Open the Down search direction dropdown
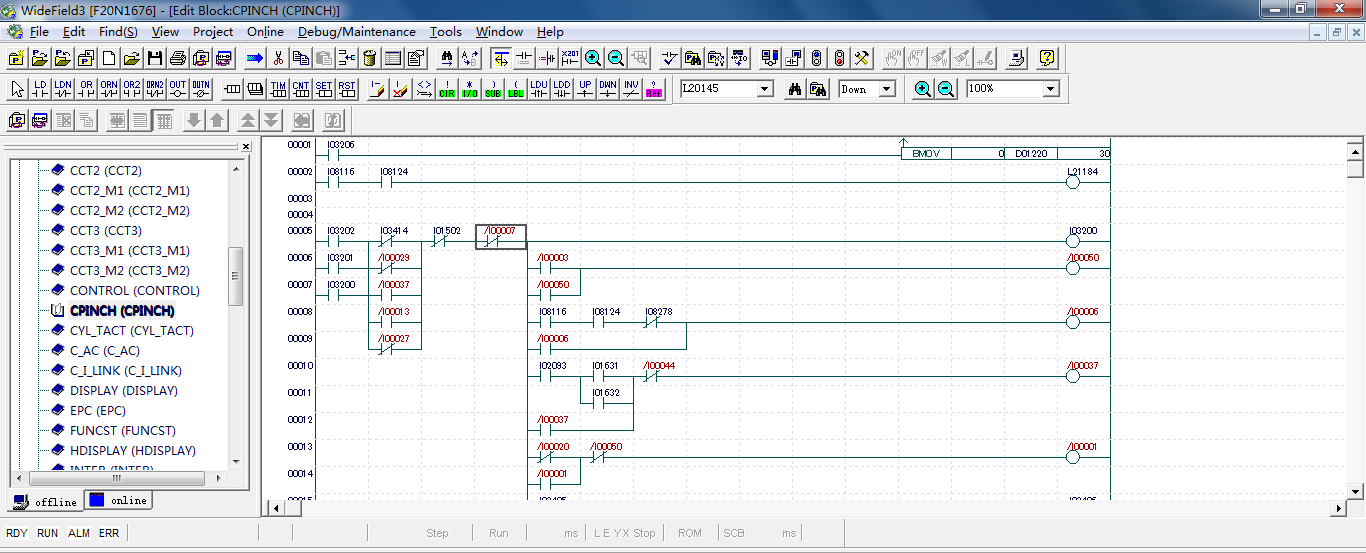Screen dimensions: 1366x553 tap(886, 89)
